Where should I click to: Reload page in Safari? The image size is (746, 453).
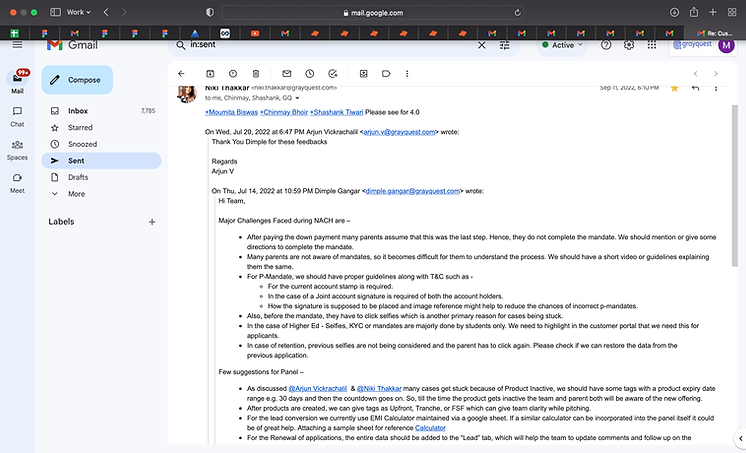[517, 13]
